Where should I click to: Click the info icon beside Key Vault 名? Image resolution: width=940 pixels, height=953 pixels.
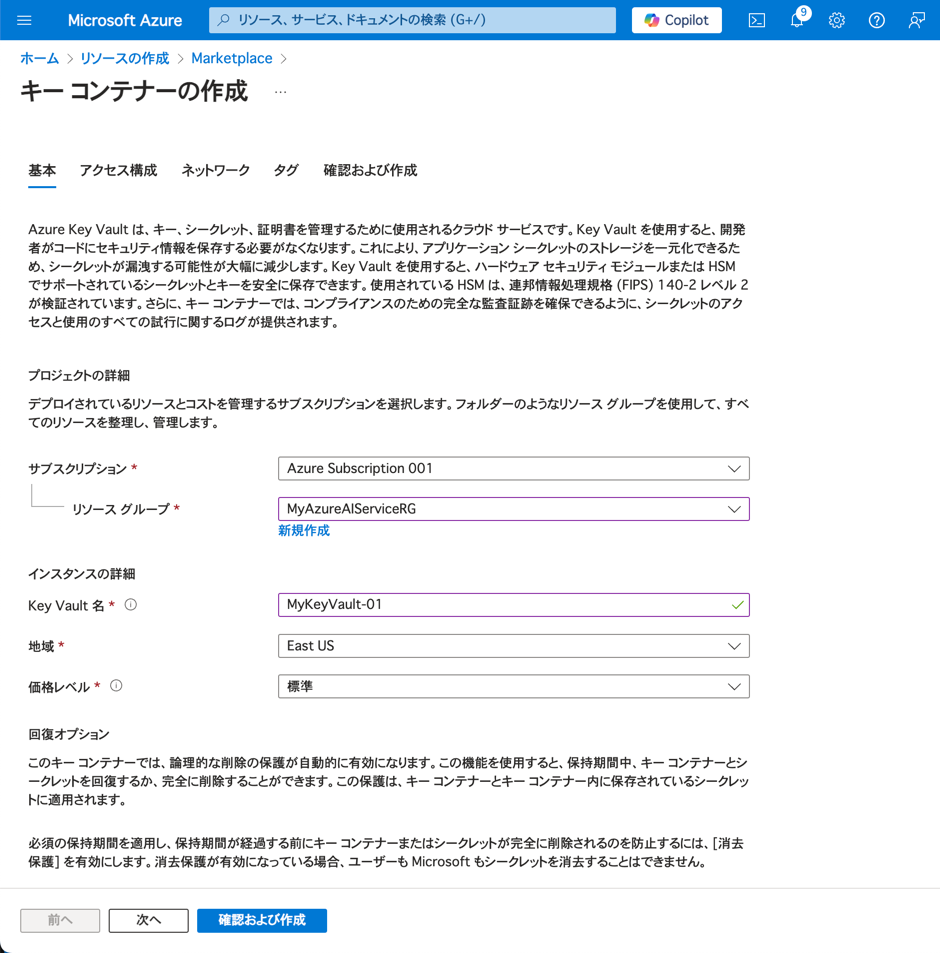(131, 605)
